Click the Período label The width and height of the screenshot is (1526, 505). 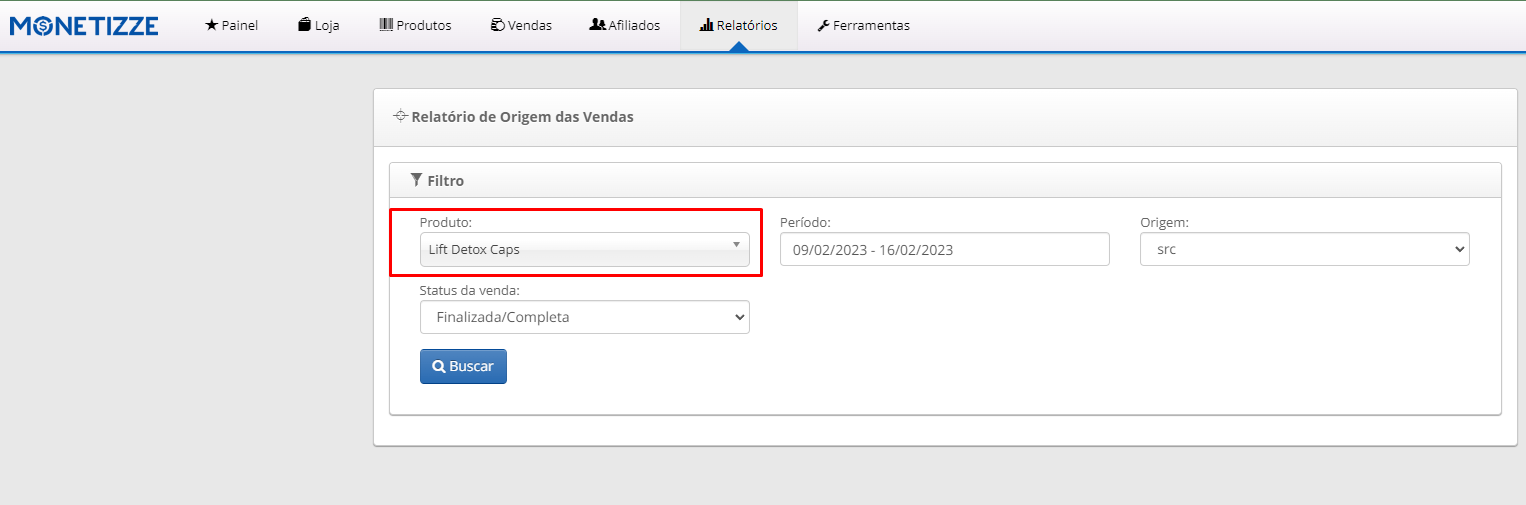click(805, 222)
